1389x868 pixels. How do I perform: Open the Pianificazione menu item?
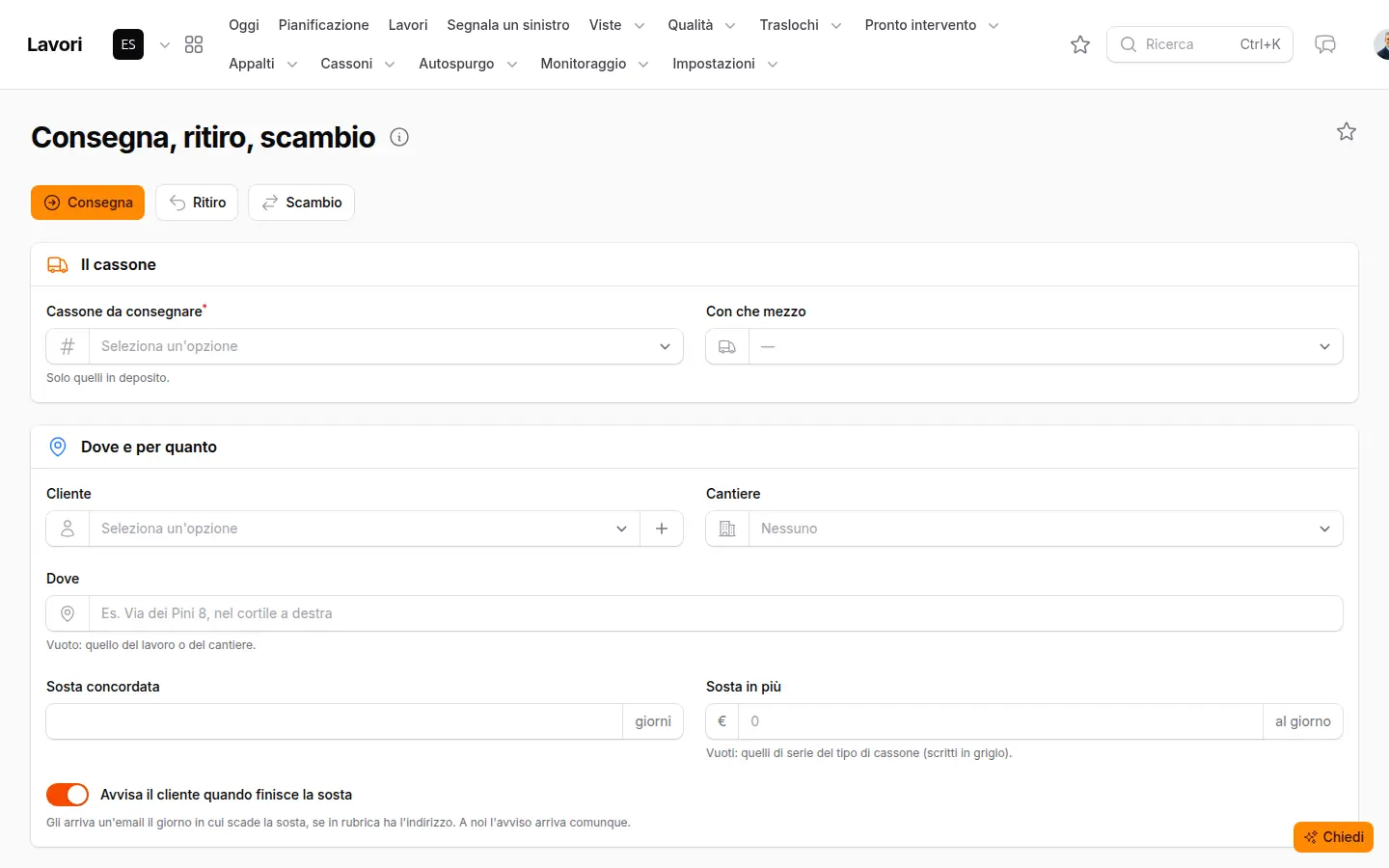(323, 25)
